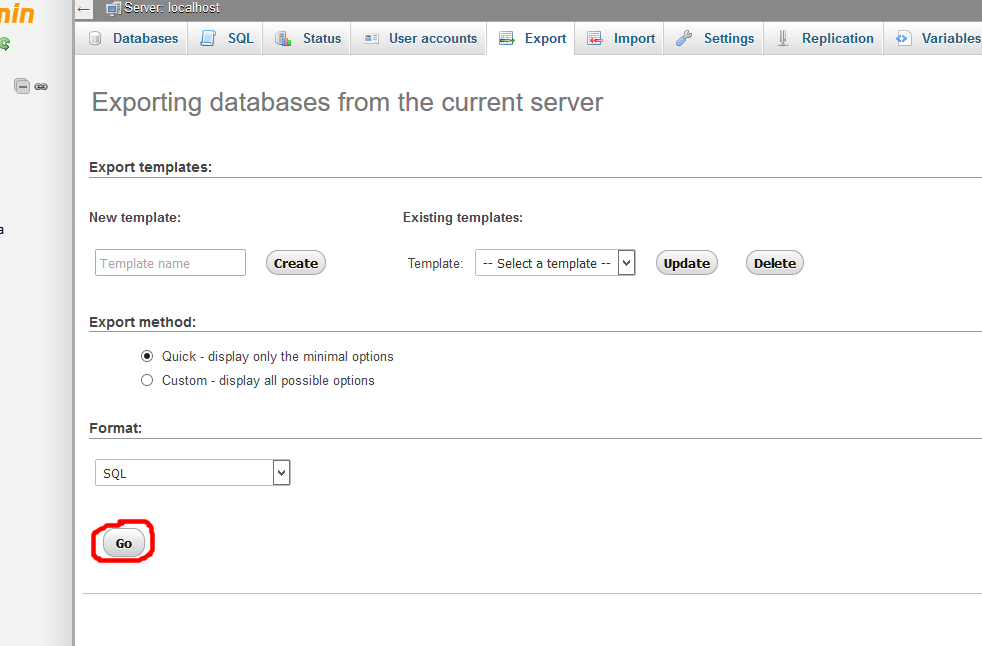Open the SQL format dropdown
Image resolution: width=982 pixels, height=646 pixels.
[x=192, y=473]
